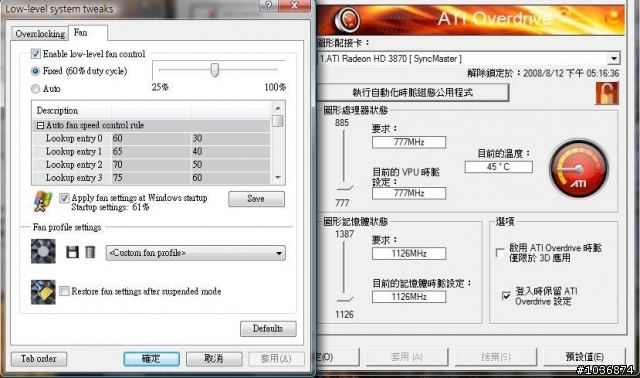Click the Description column header
This screenshot has width=640, height=378.
pos(72,111)
